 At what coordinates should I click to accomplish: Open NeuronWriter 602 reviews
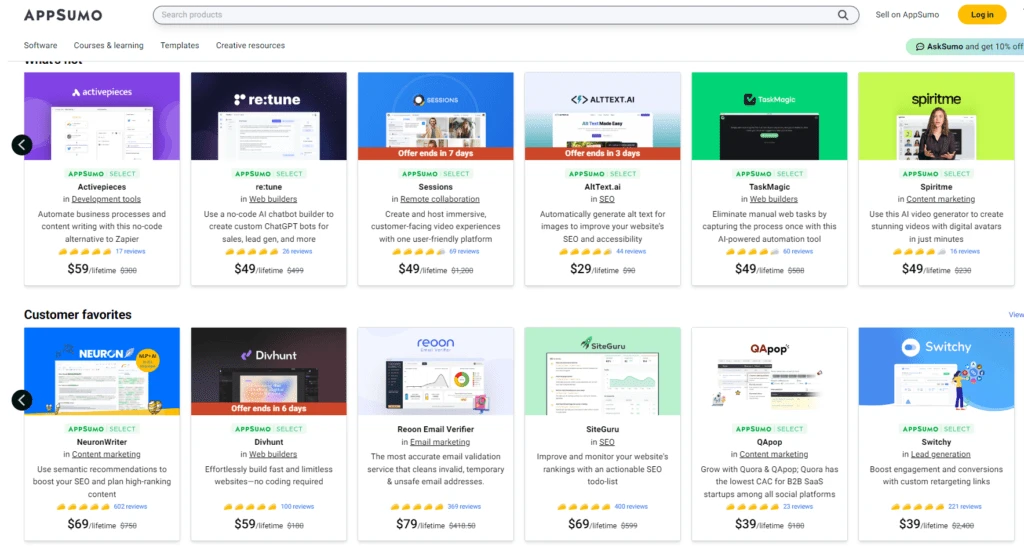[x=130, y=507]
